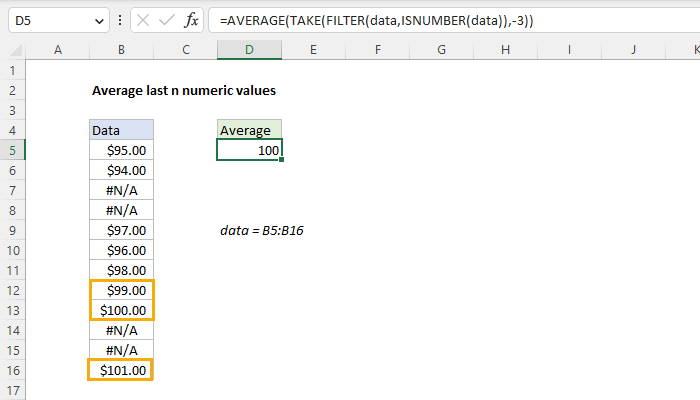The image size is (700, 400).
Task: Click the Select All corner triangle
Action: coord(16,50)
